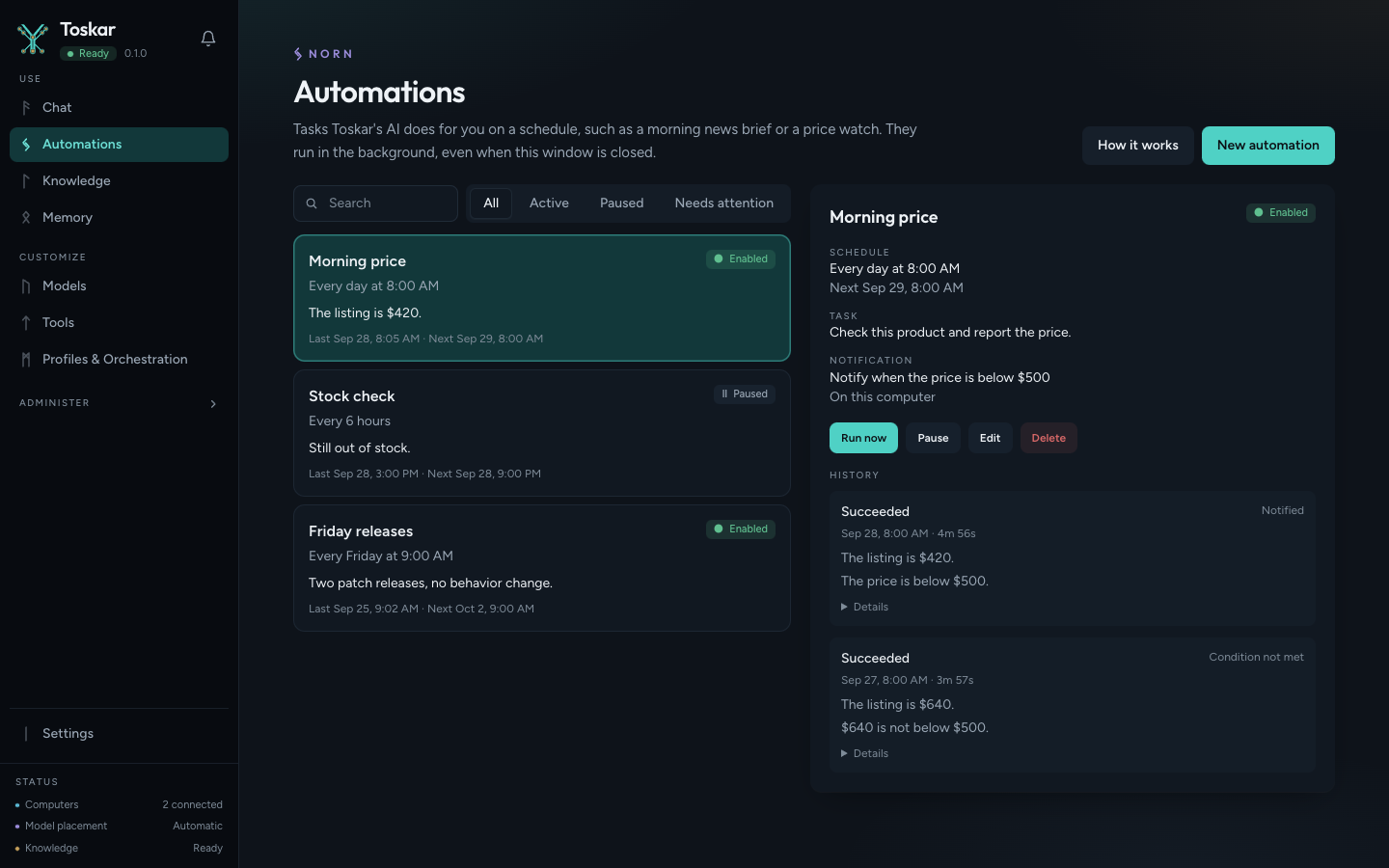
Task: Select the Stock check automation card
Action: click(542, 433)
